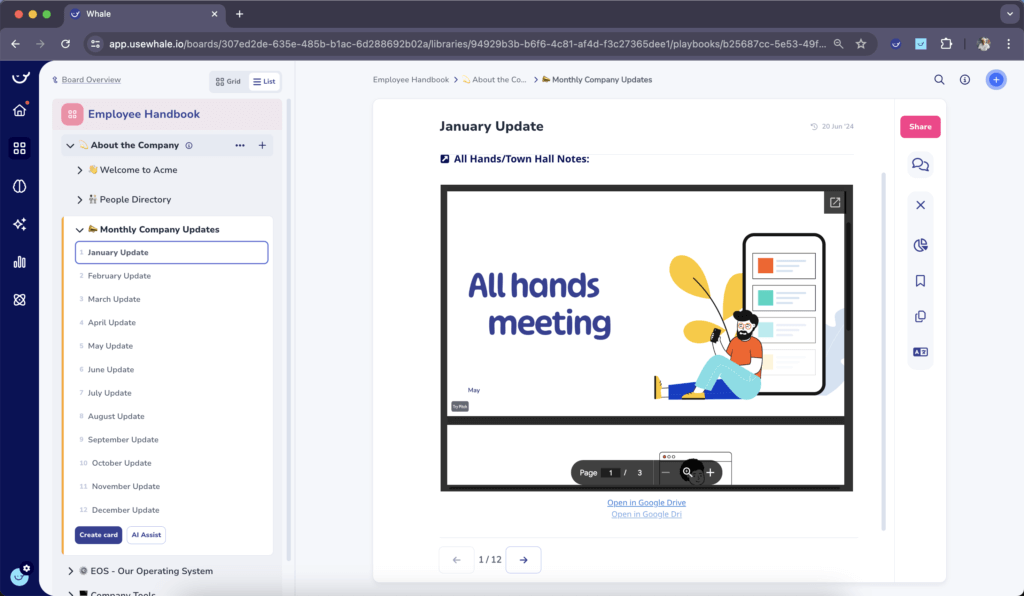Expand the Welcome to Acme section
Image resolution: width=1024 pixels, height=596 pixels.
tap(82, 170)
